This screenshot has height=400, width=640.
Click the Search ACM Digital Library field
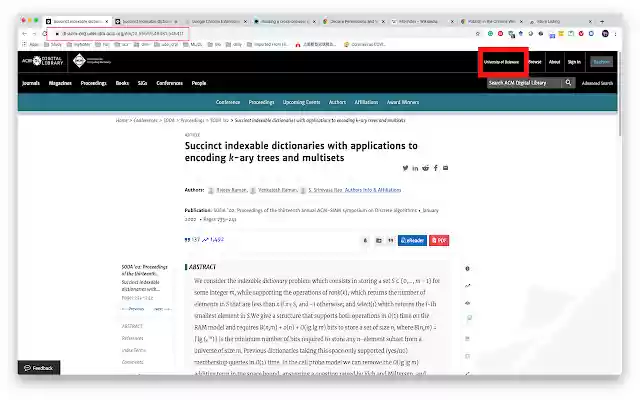pos(524,83)
